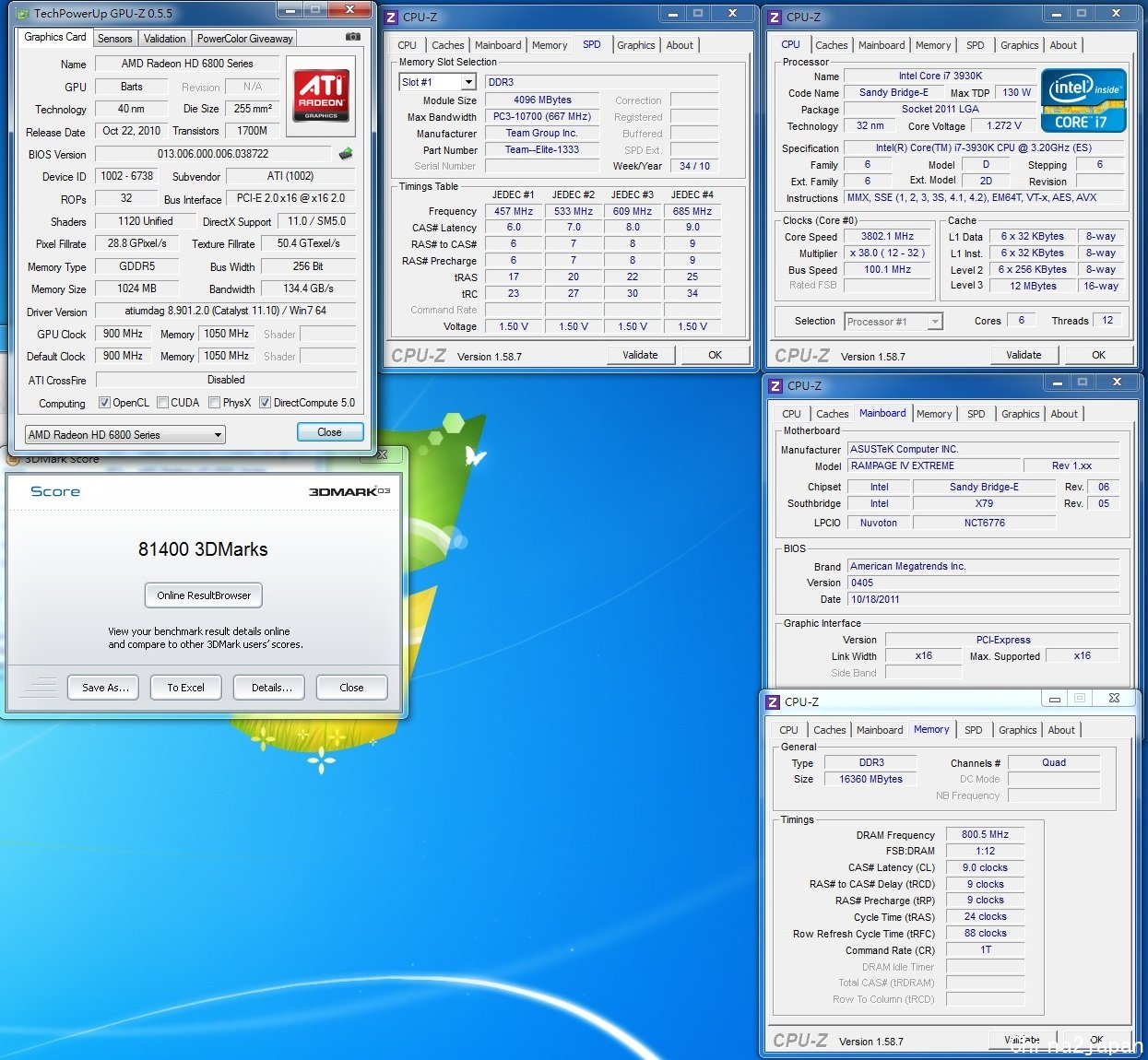This screenshot has width=1148, height=1060.
Task: Click the Intel Core i7 3930K name value
Action: [941, 76]
